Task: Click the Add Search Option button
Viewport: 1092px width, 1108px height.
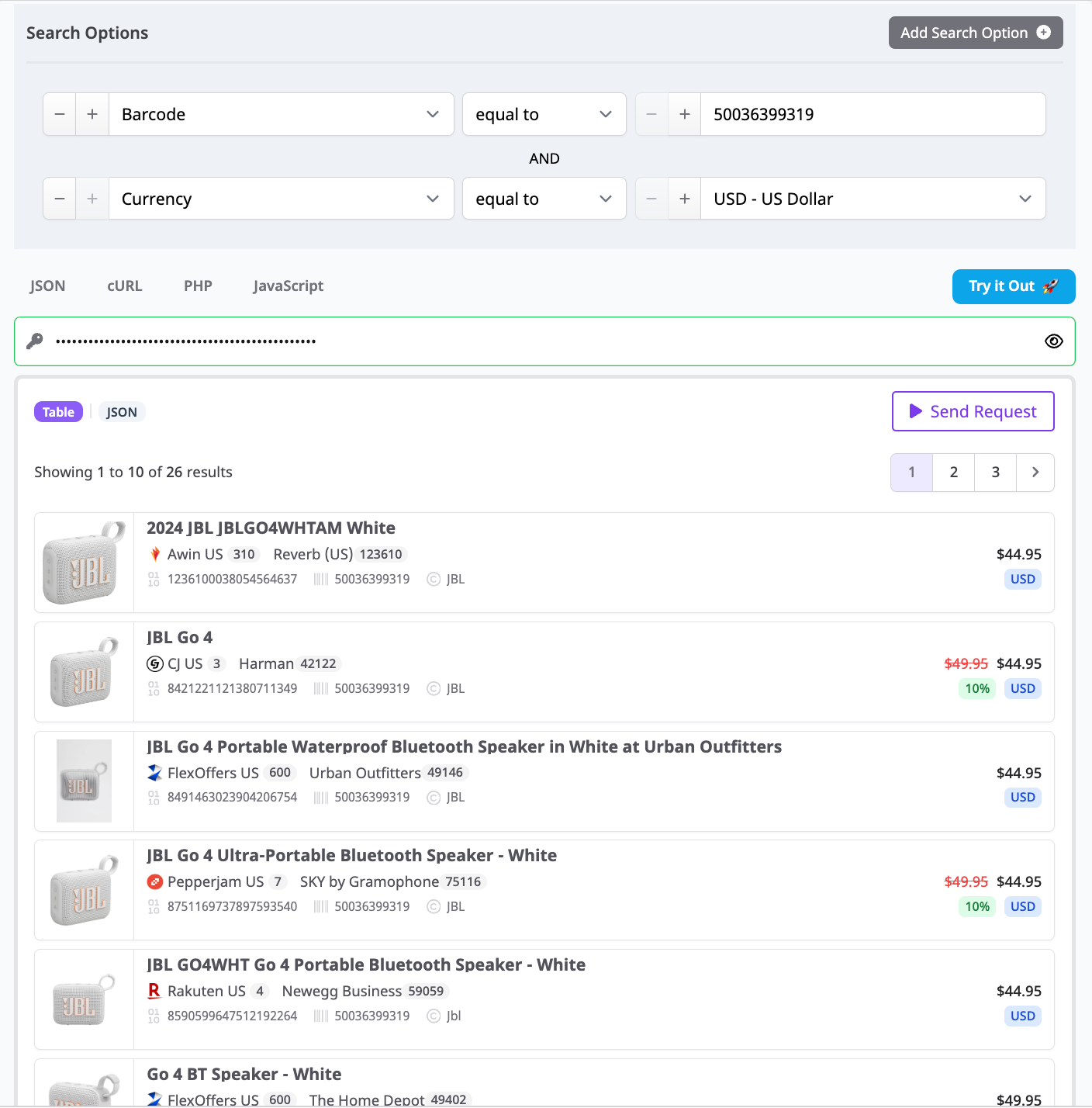Action: [x=976, y=33]
